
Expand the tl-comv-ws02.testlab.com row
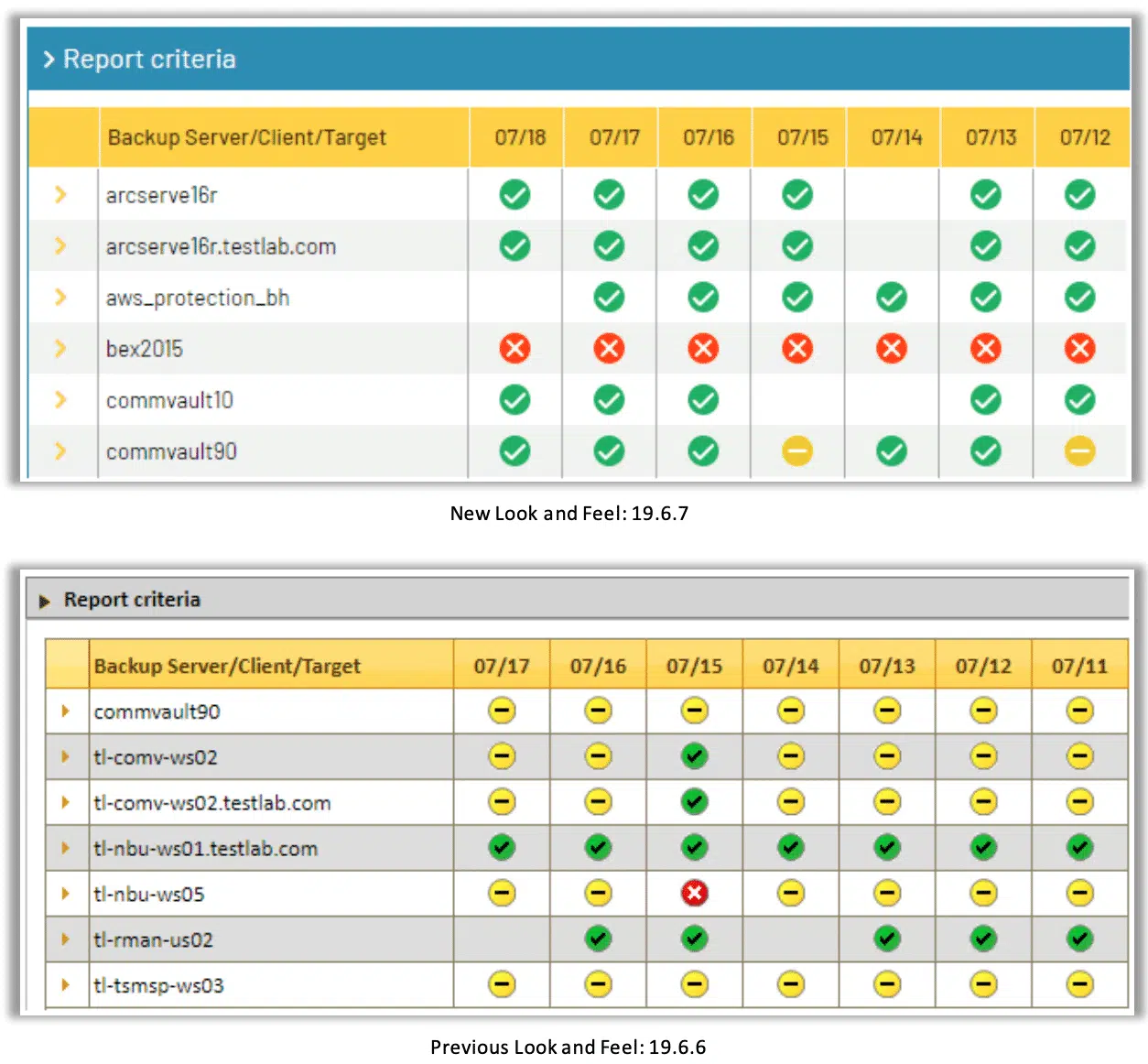pos(65,802)
